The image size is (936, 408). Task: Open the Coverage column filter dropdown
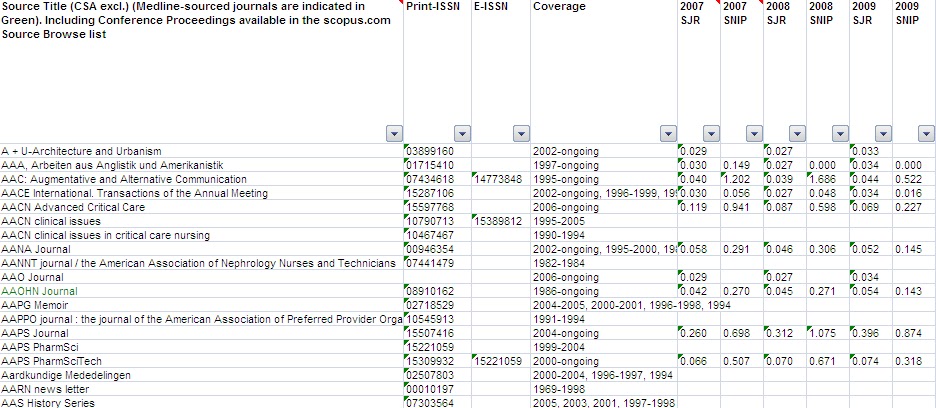pyautogui.click(x=669, y=133)
